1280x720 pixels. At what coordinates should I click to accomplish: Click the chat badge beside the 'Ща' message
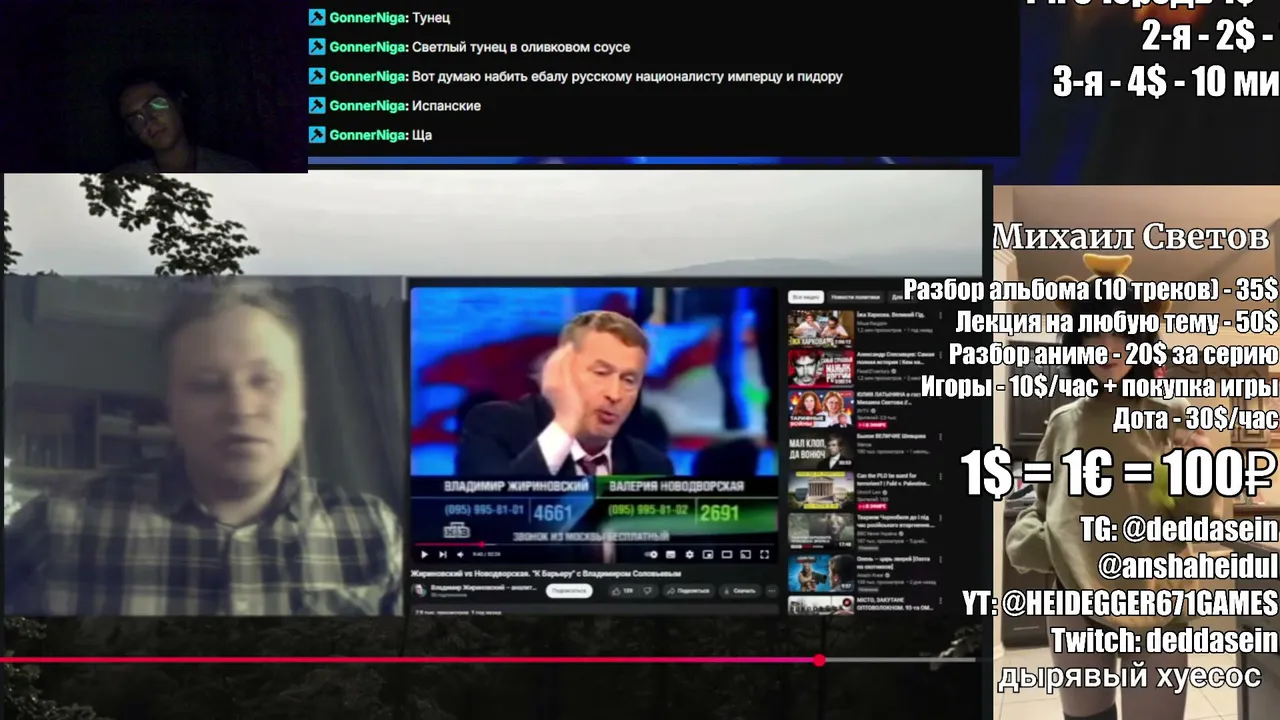317,134
